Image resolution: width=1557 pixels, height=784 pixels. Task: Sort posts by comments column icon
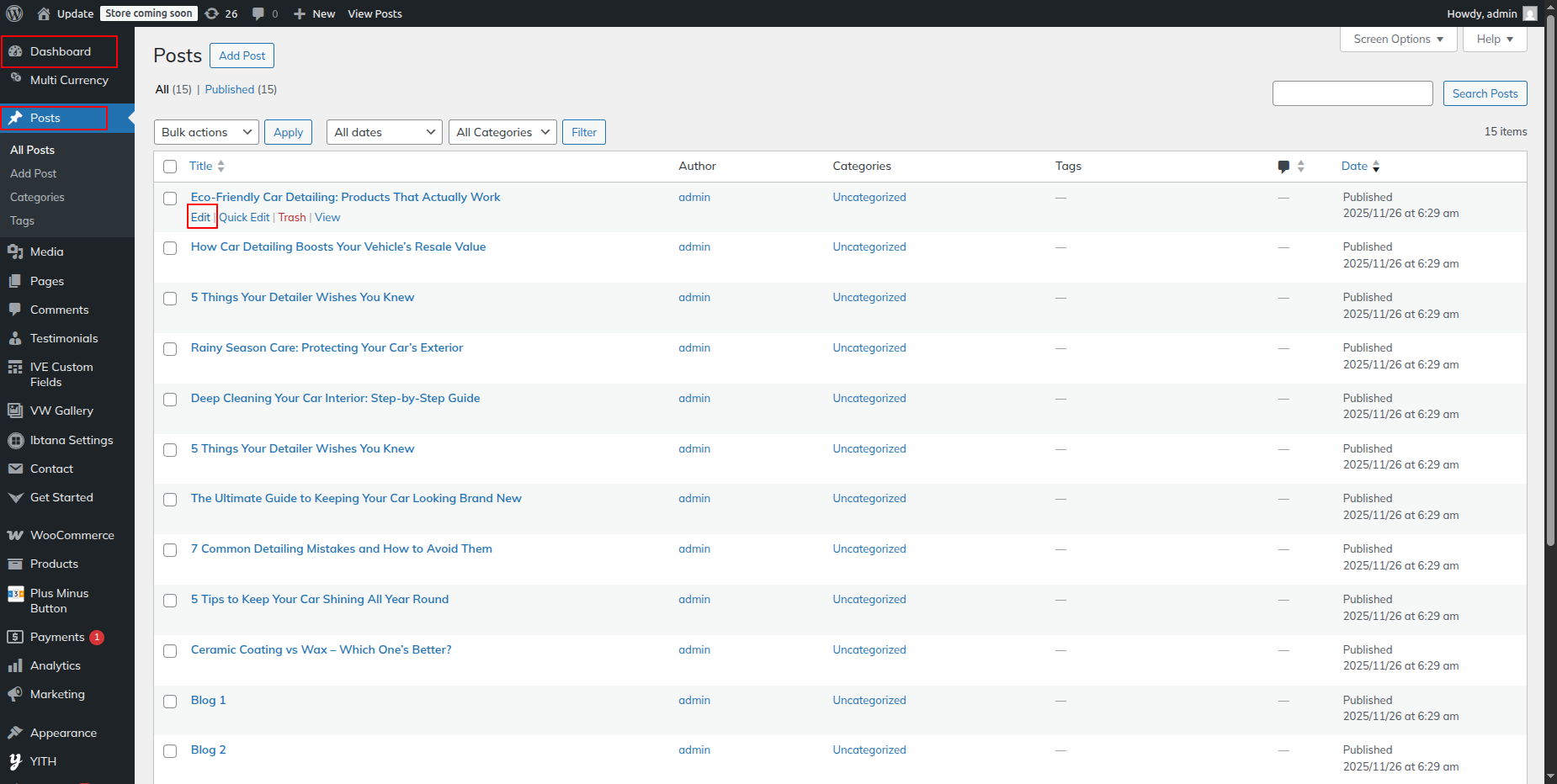pyautogui.click(x=1283, y=167)
